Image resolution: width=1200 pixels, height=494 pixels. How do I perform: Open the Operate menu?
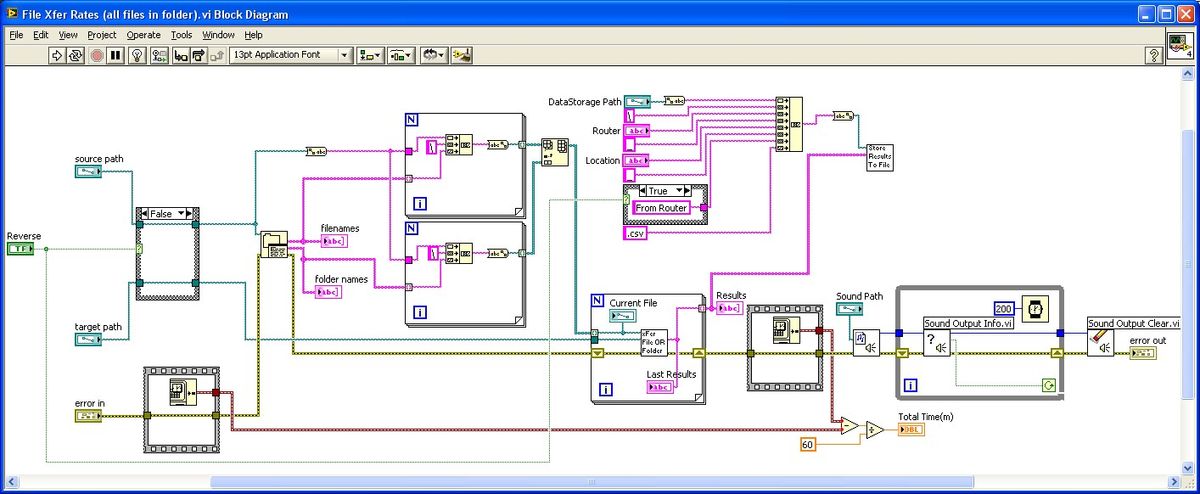[144, 34]
